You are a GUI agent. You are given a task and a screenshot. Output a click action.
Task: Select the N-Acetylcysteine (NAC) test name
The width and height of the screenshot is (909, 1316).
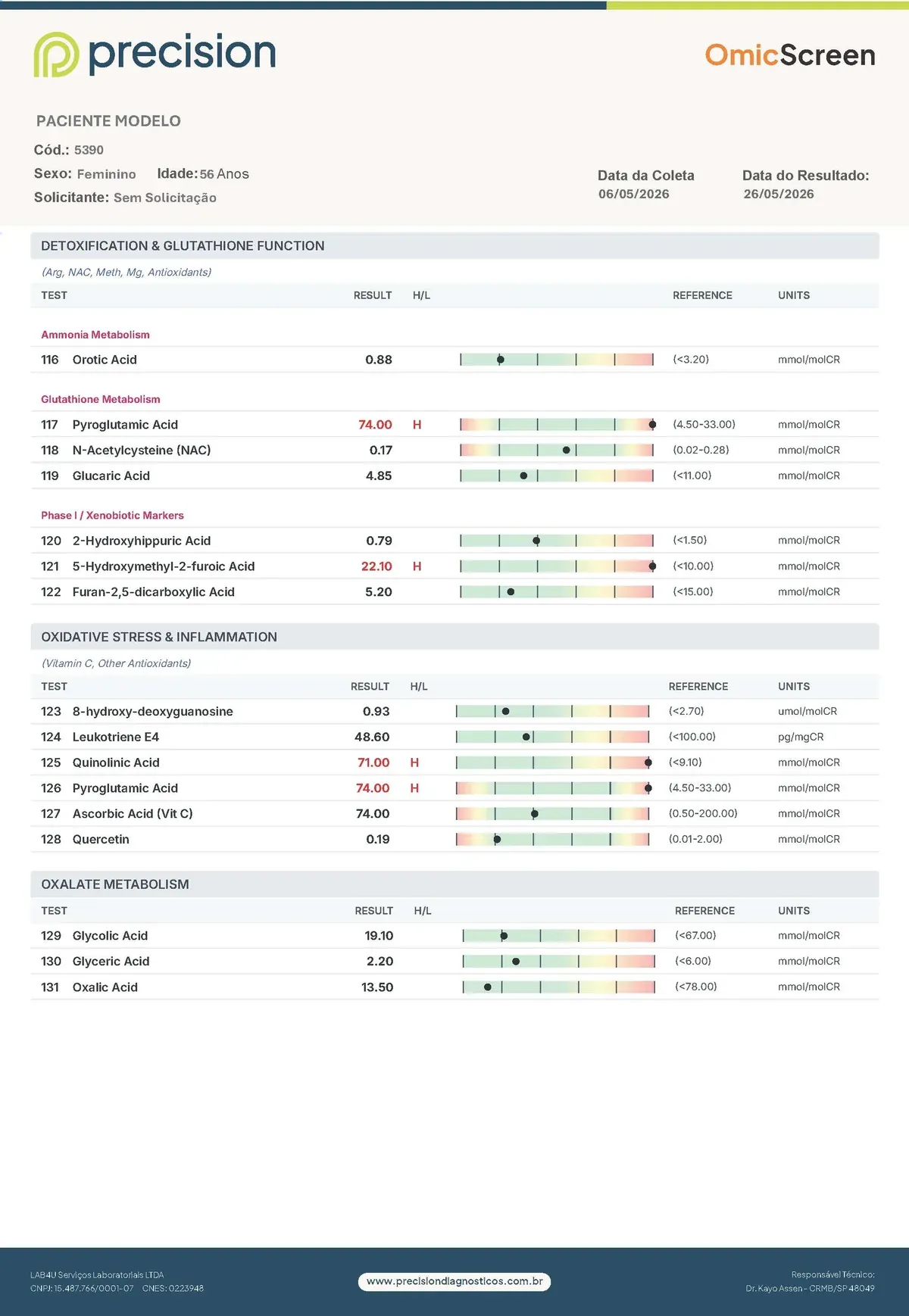pyautogui.click(x=142, y=451)
